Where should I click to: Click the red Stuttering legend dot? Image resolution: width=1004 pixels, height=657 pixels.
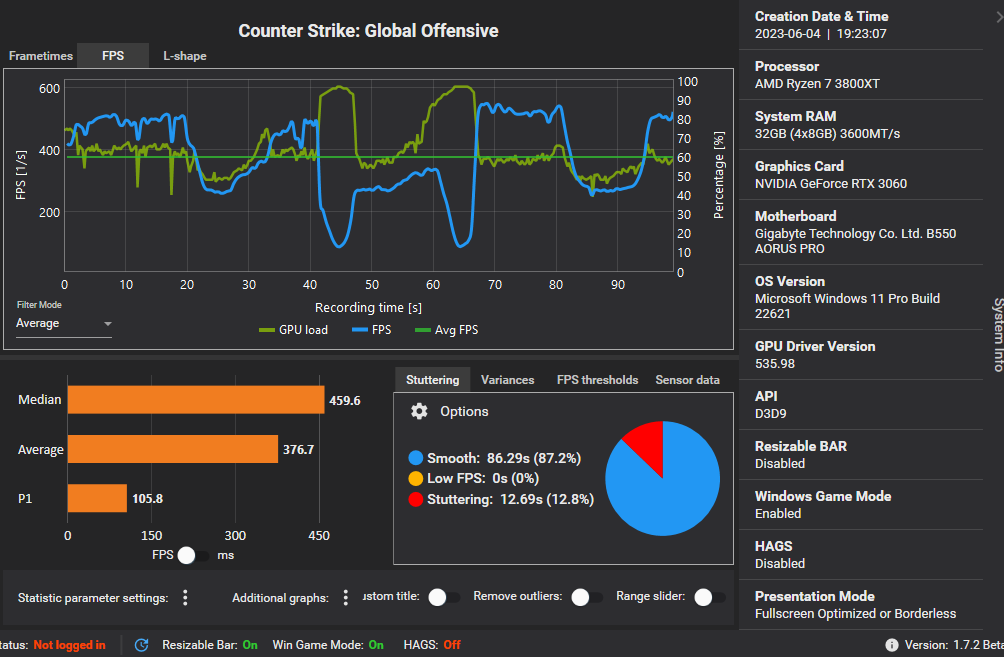(x=416, y=499)
